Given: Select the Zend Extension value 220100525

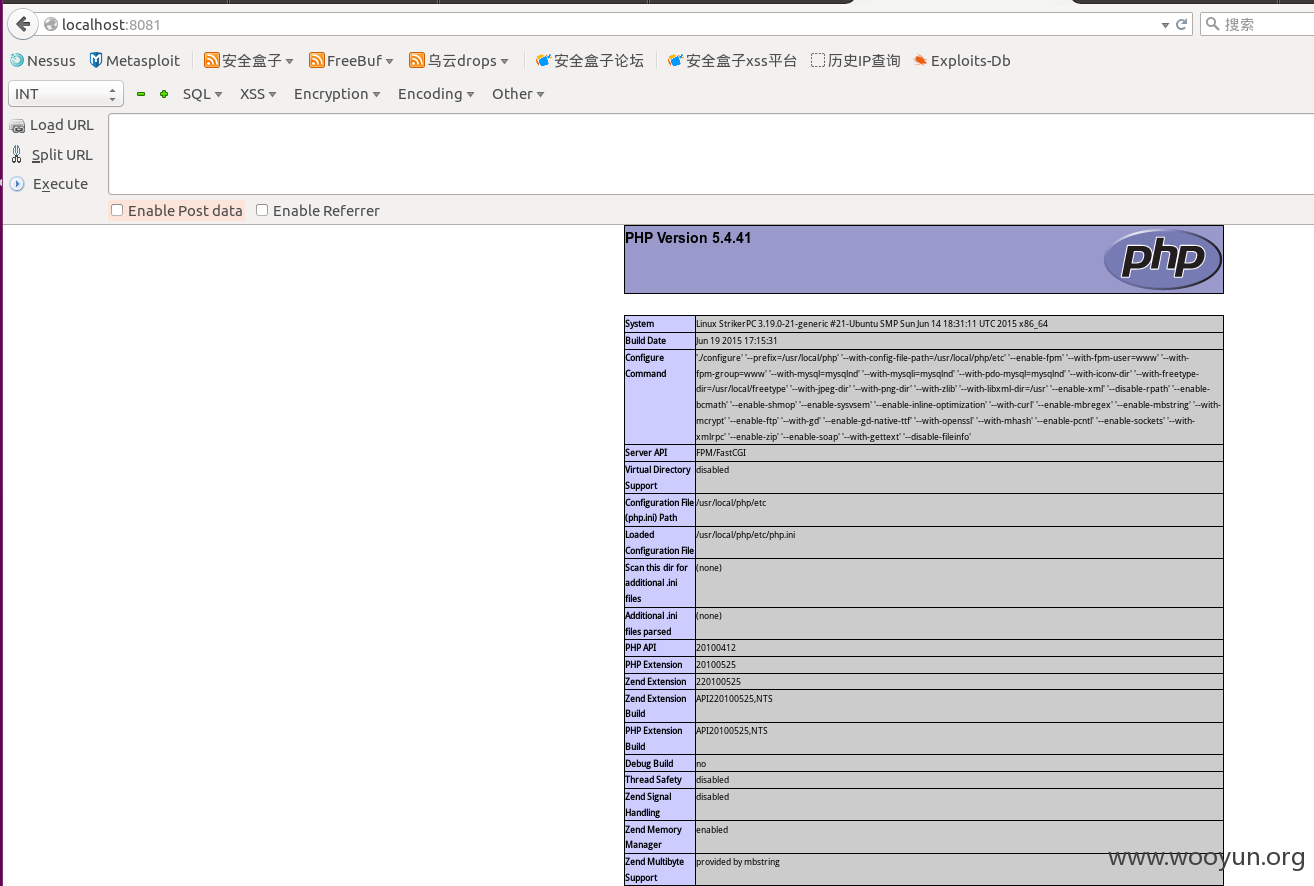Looking at the screenshot, I should pos(718,682).
